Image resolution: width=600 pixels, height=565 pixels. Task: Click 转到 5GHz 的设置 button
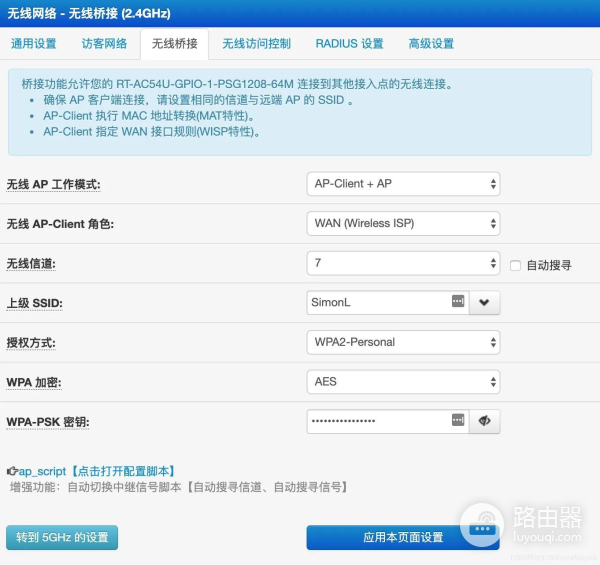pyautogui.click(x=62, y=537)
